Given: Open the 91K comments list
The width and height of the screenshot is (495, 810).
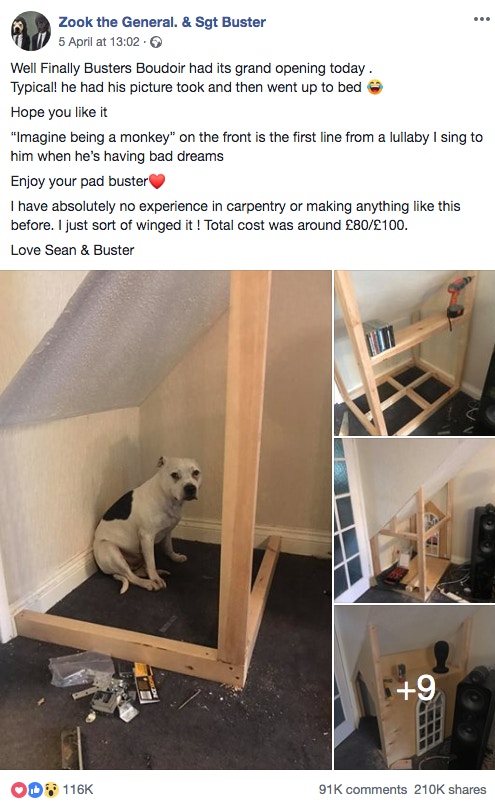Looking at the screenshot, I should (363, 789).
